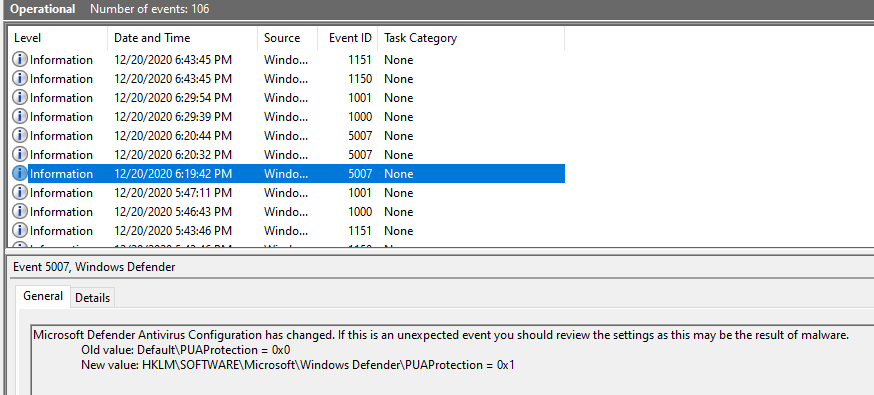Click info icon of selected 6:19:42 PM row
The image size is (874, 395).
[x=20, y=173]
